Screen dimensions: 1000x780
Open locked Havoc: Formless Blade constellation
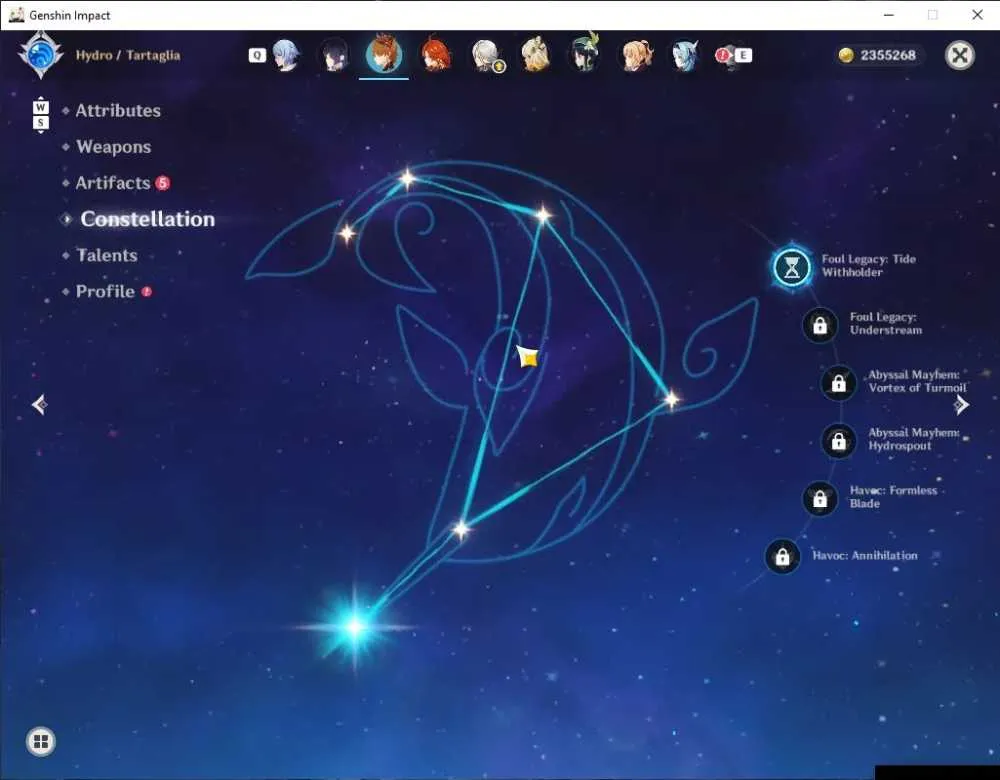820,498
